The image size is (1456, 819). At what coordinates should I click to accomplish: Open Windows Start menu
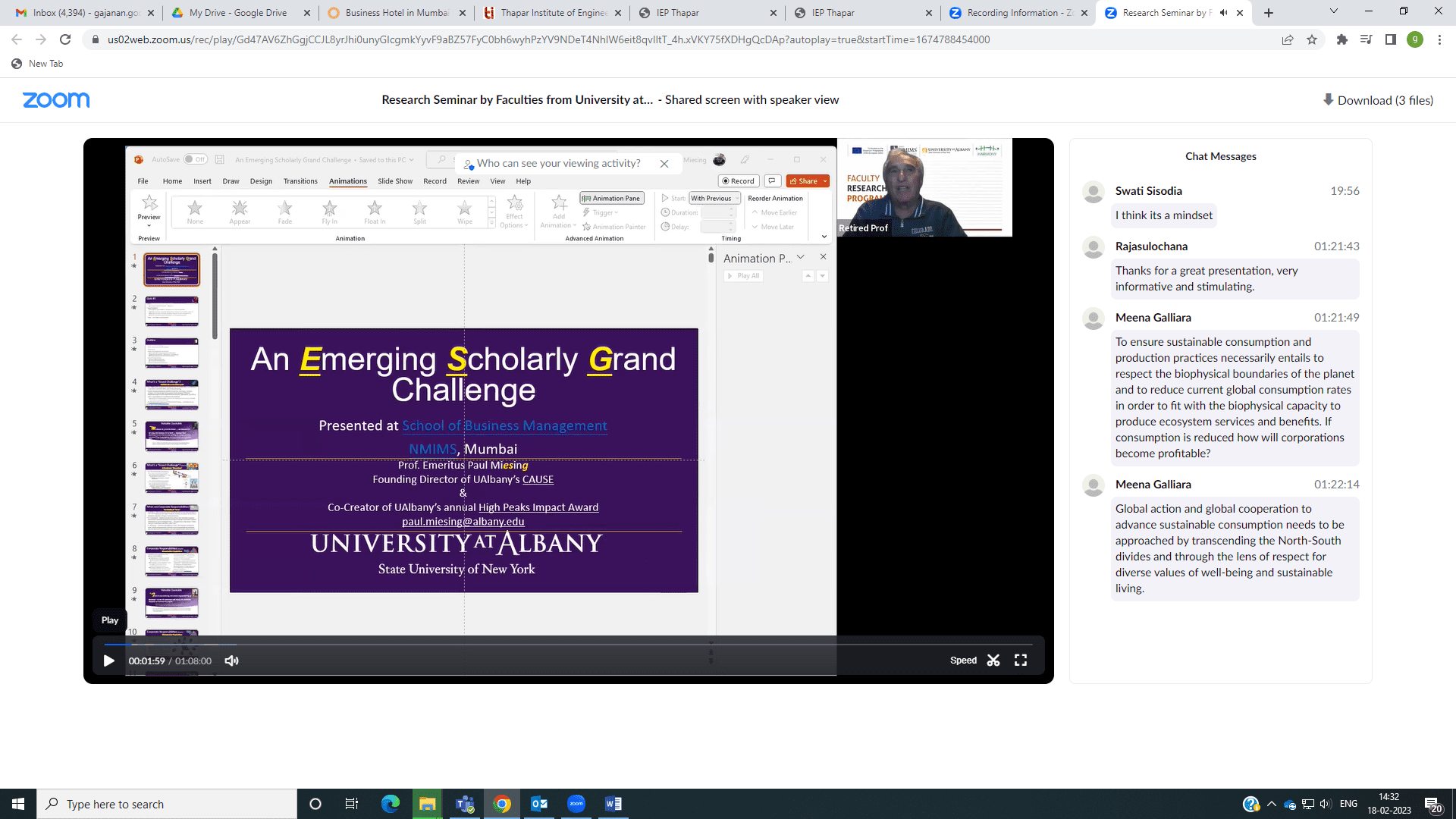(x=18, y=804)
